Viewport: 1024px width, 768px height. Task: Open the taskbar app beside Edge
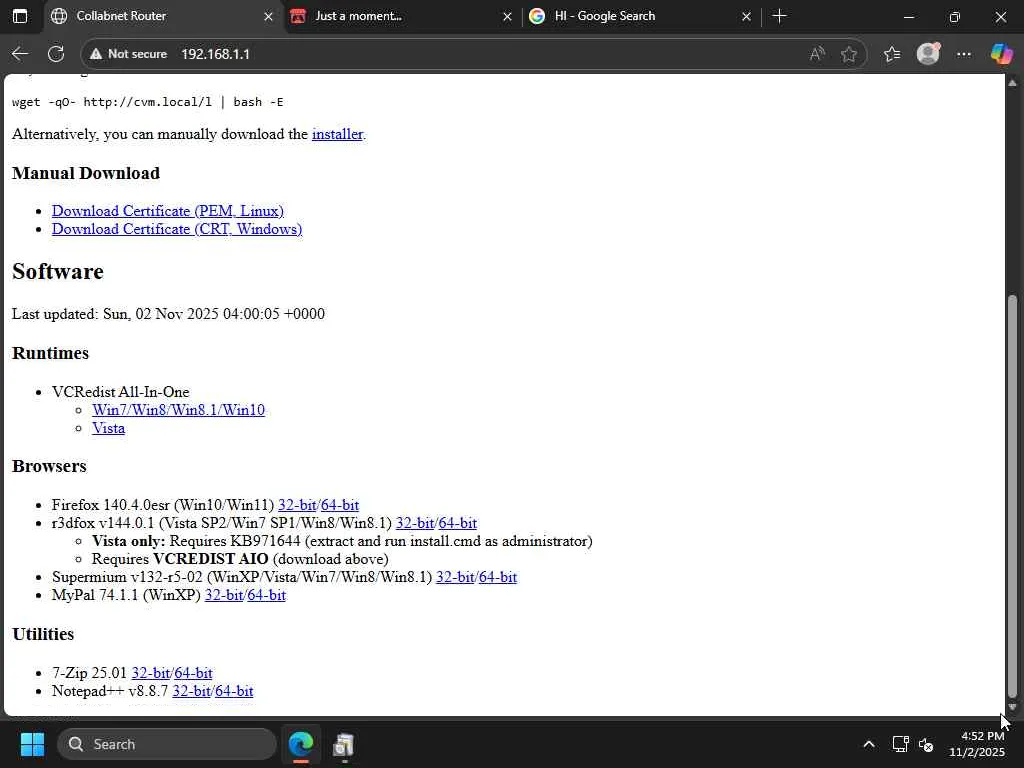point(344,744)
